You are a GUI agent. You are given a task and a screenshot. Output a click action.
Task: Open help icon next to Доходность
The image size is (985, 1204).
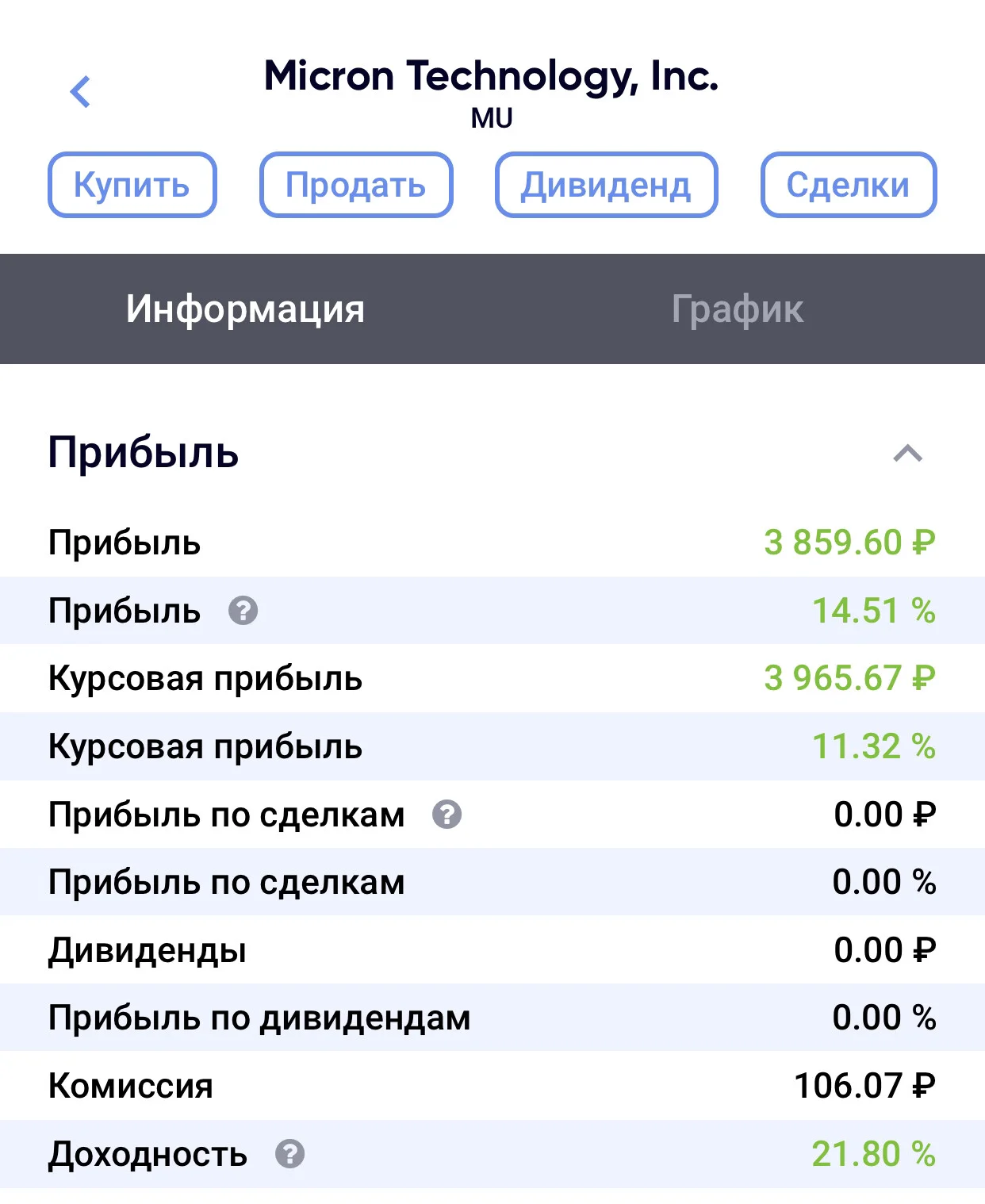click(x=290, y=1154)
